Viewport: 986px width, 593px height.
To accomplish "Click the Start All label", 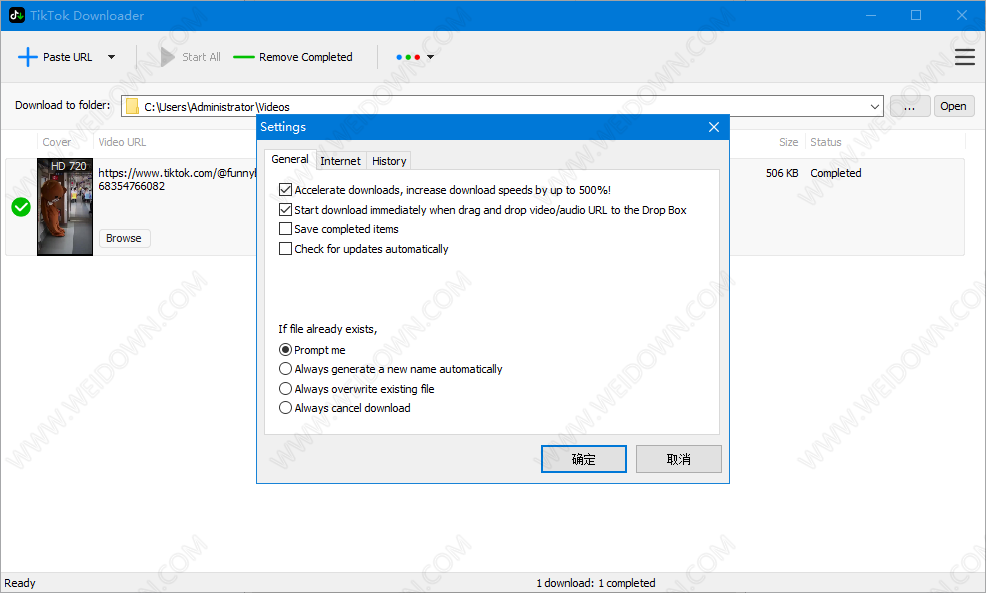I will (x=201, y=57).
